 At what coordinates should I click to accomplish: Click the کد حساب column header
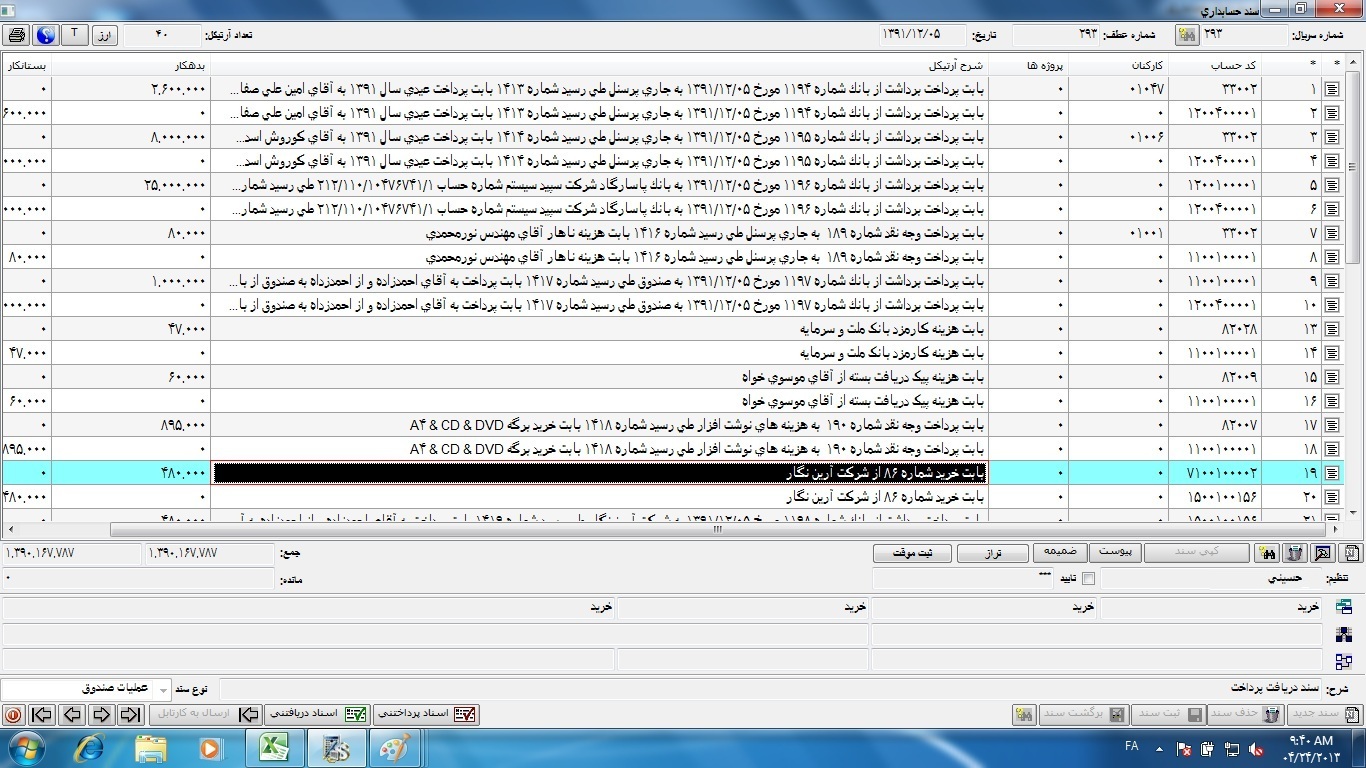coord(1214,65)
